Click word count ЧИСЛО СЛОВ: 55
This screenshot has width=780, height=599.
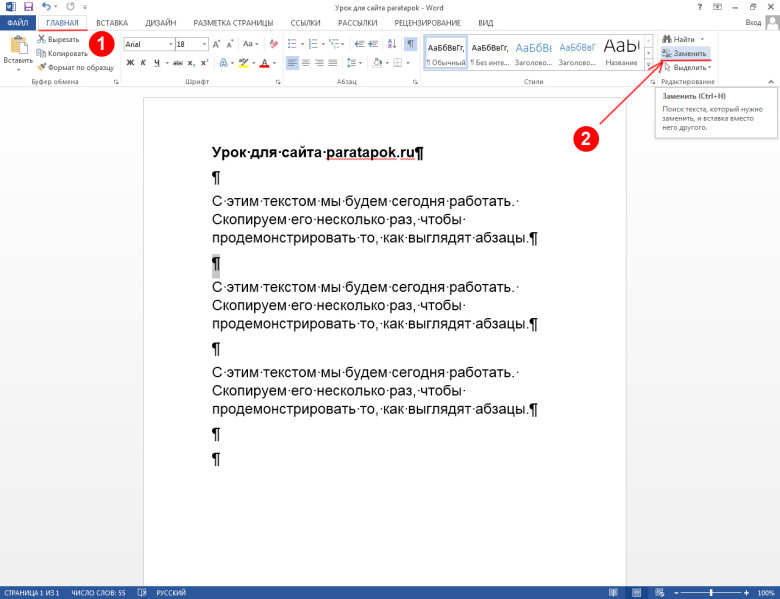point(98,593)
